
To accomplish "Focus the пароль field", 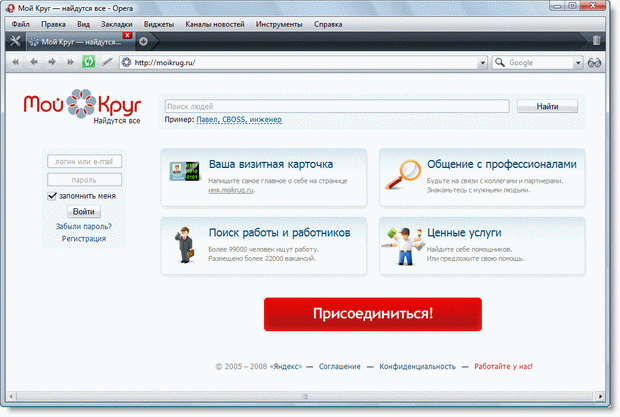I will [84, 179].
